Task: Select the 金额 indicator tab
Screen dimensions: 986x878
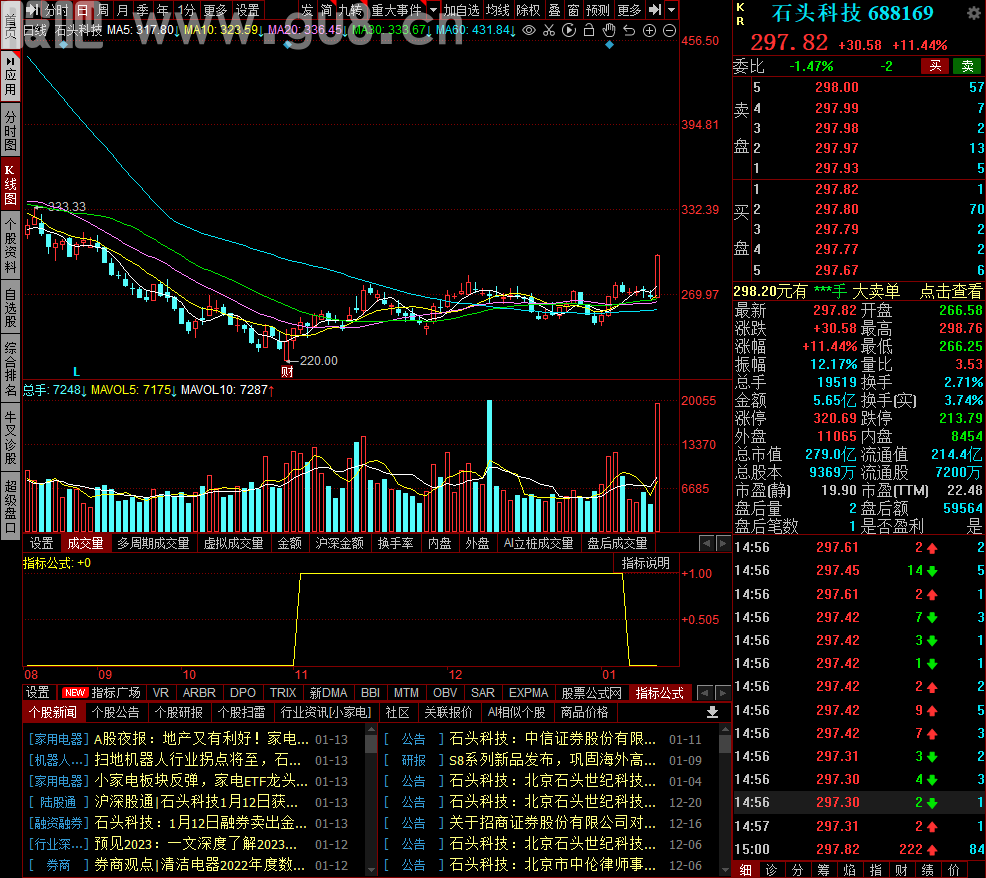Action: coord(290,543)
